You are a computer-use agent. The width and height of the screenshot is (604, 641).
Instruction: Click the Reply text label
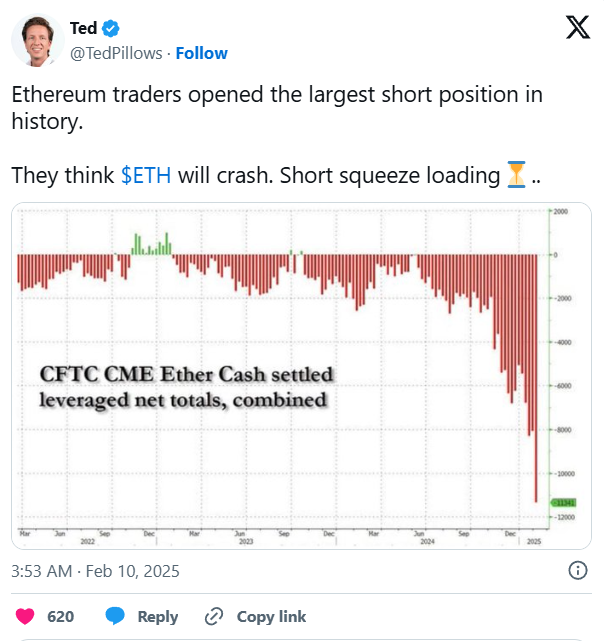158,617
